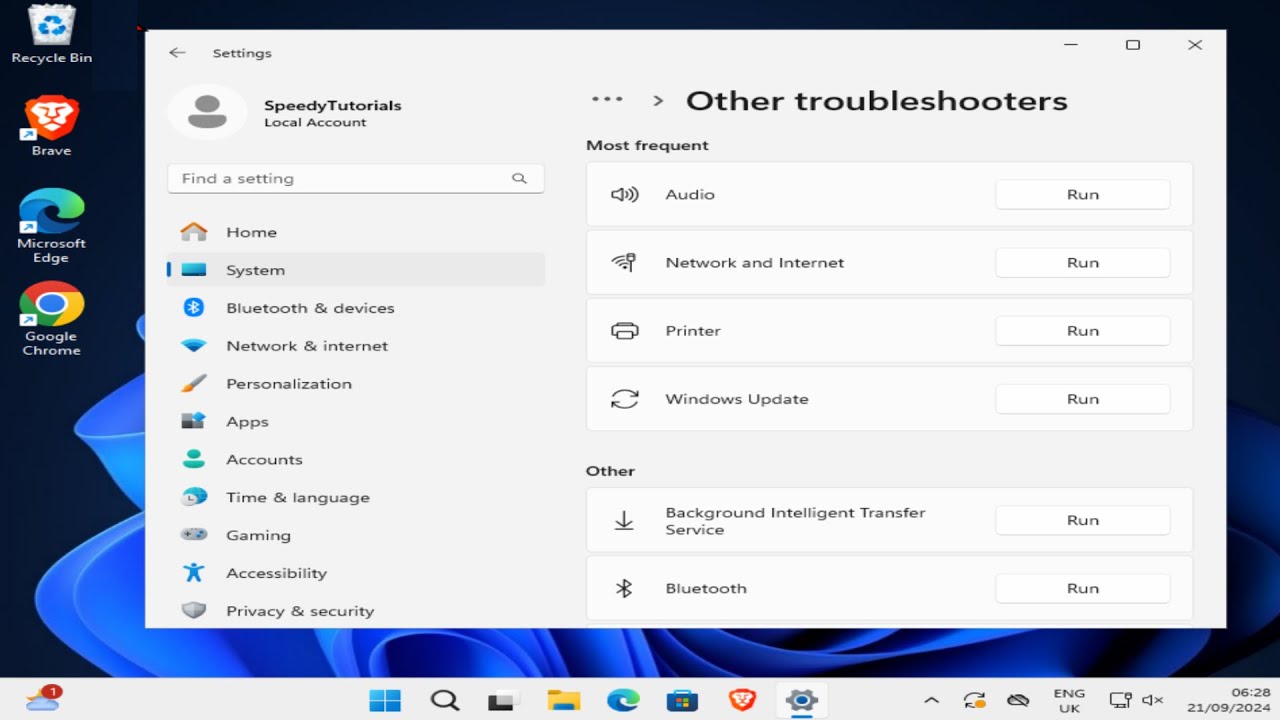This screenshot has width=1280, height=720.
Task: Show hidden system tray icons
Action: tap(931, 701)
